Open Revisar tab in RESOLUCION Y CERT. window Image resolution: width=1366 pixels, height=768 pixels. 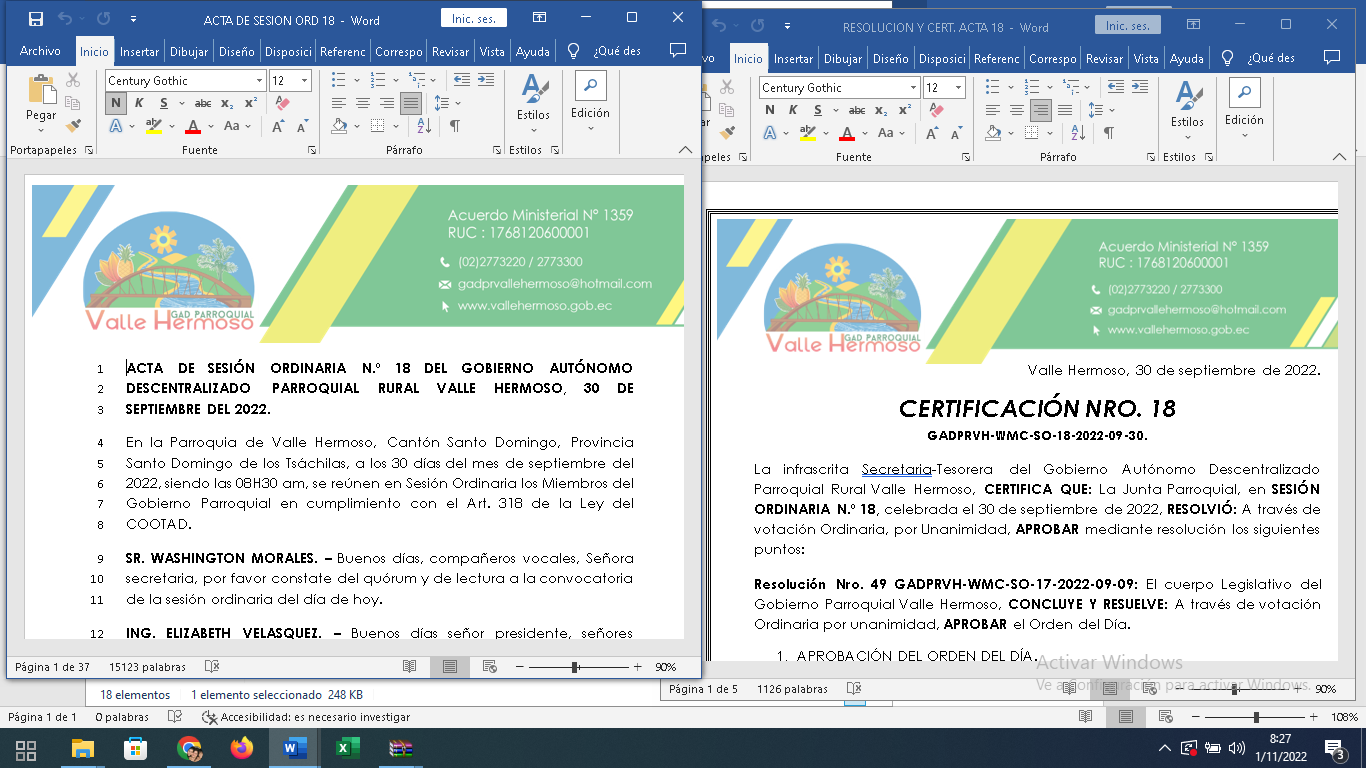click(1104, 59)
